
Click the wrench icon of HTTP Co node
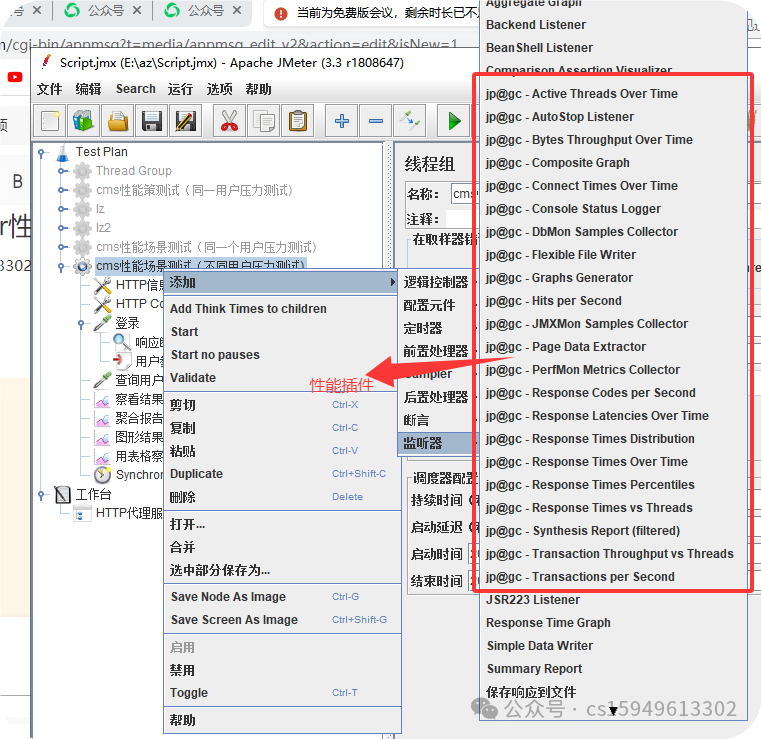pos(103,304)
